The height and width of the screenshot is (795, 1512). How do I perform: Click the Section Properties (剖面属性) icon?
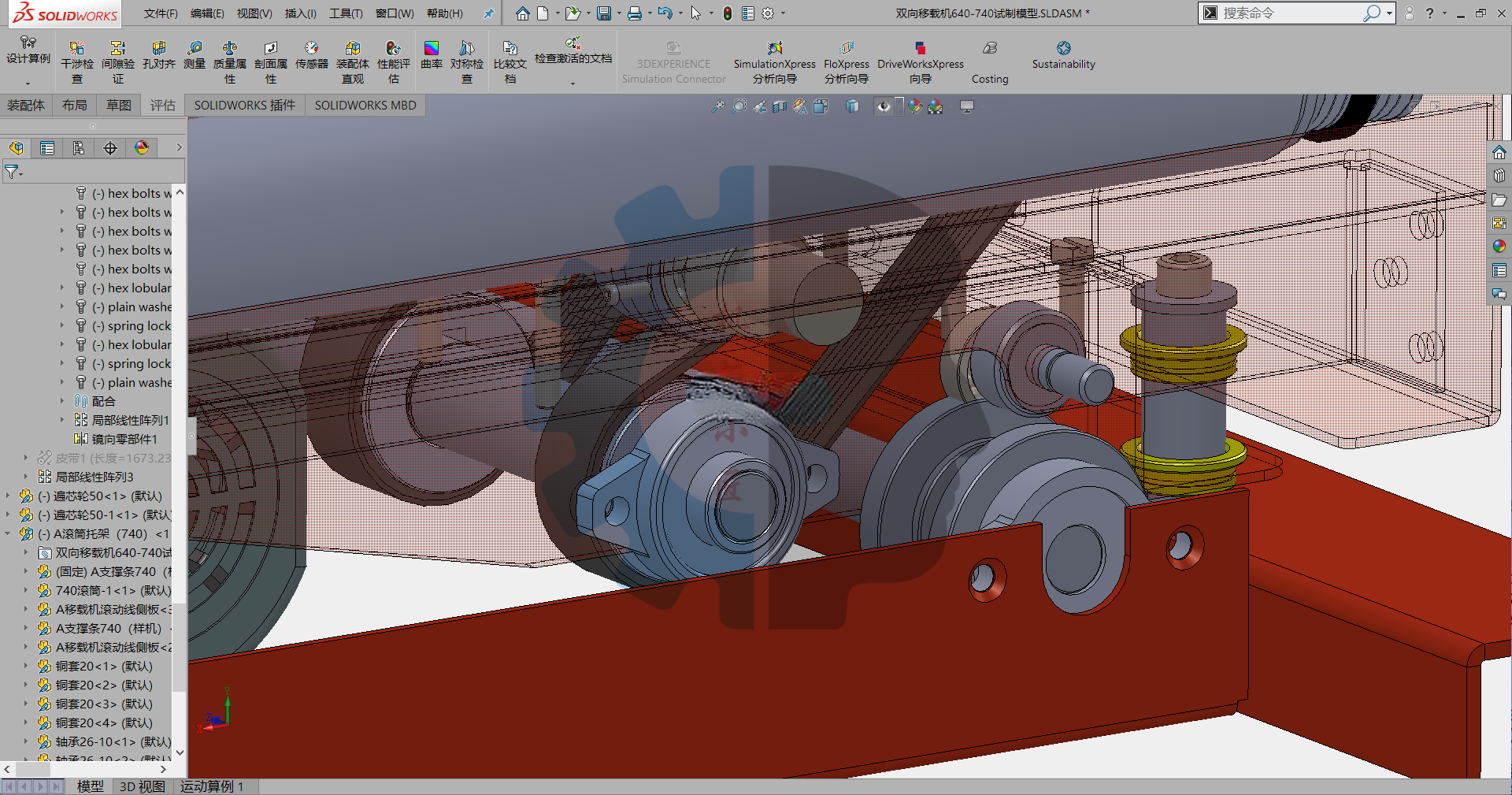click(x=271, y=61)
